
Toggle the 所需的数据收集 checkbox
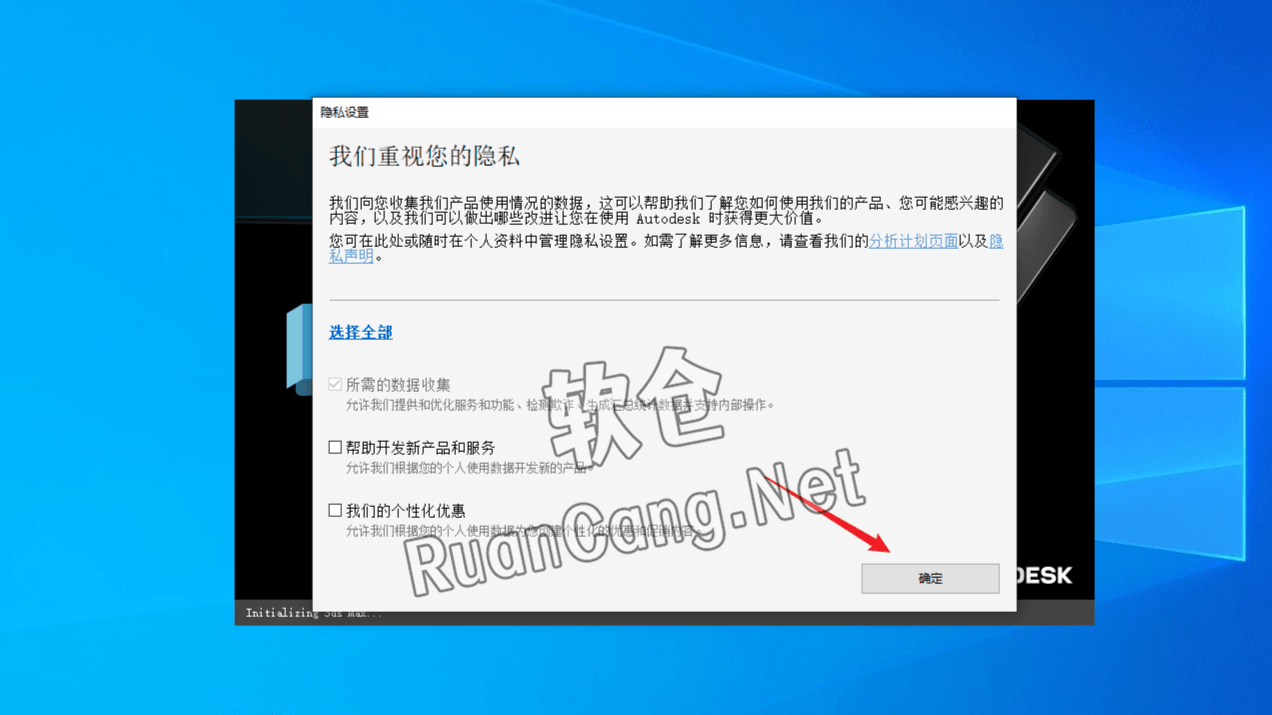point(335,384)
